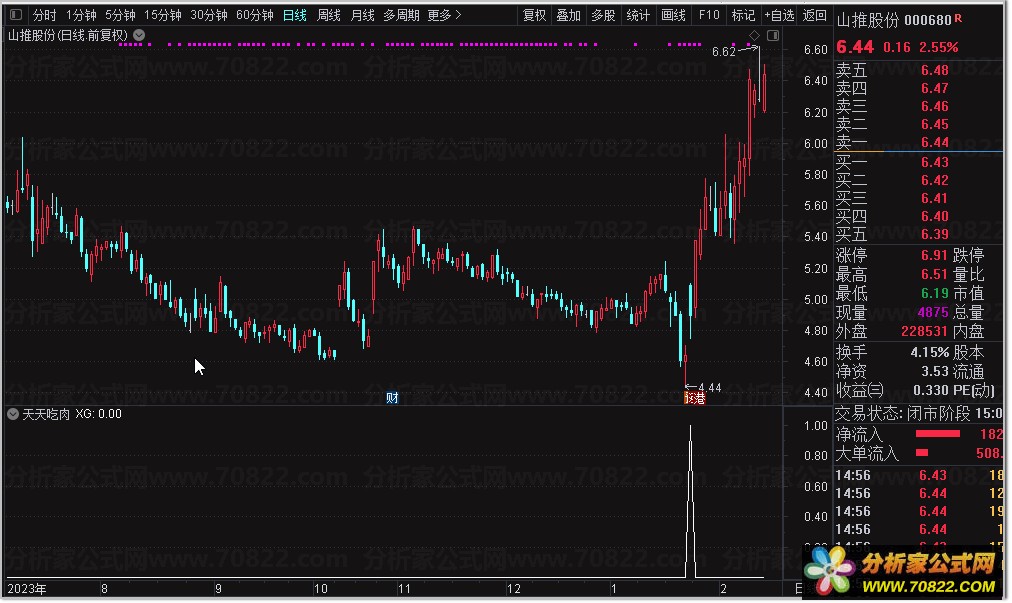Open the 复权 adjustment menu
The width and height of the screenshot is (1012, 603).
pyautogui.click(x=534, y=15)
